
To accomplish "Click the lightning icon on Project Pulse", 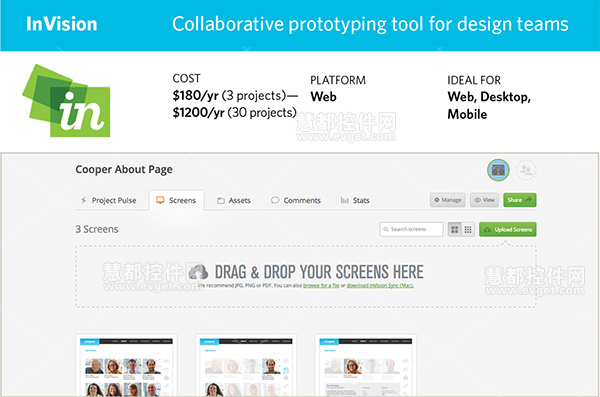I will coord(83,200).
